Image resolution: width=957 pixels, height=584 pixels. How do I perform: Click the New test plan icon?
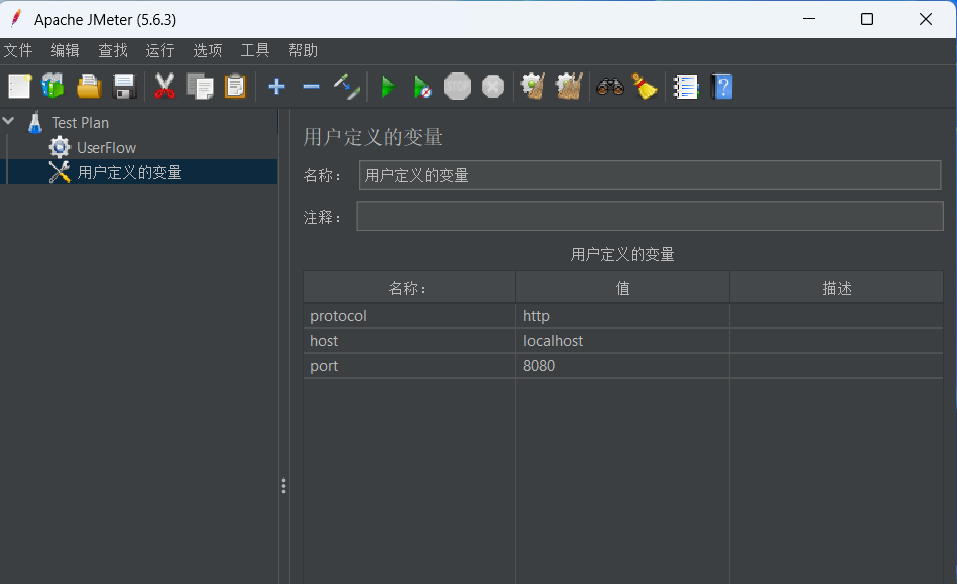(x=19, y=87)
